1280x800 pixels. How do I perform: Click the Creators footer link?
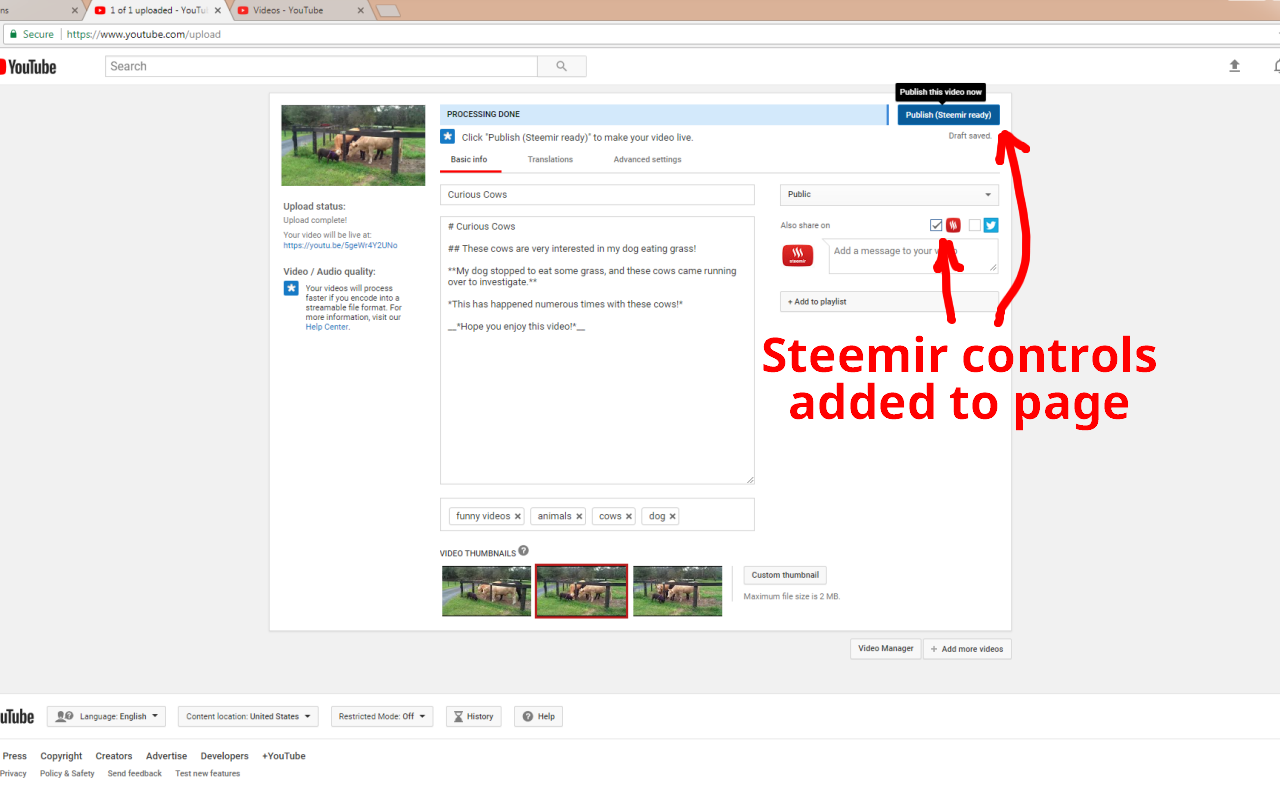(x=114, y=756)
